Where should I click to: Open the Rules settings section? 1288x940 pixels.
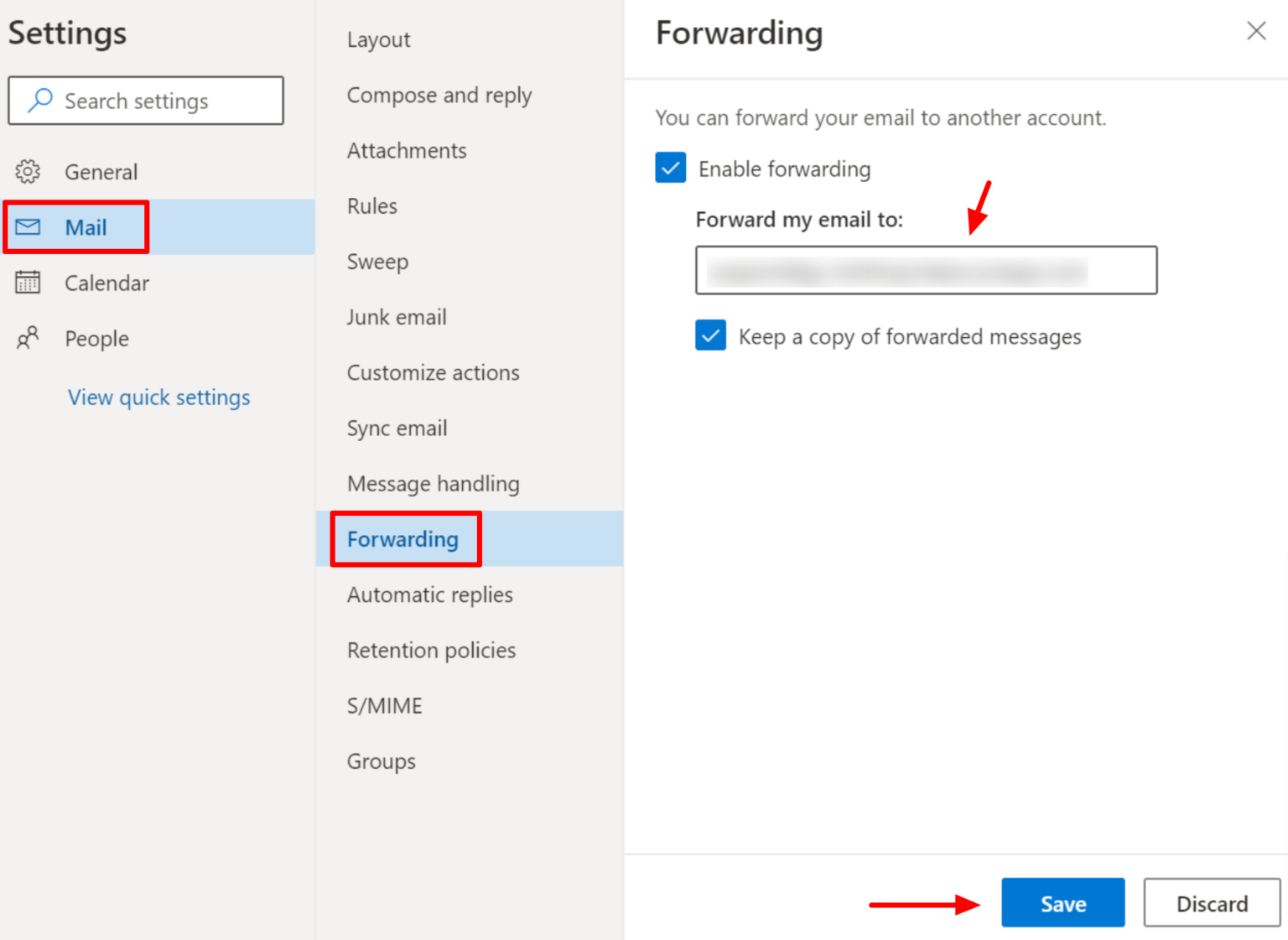coord(371,205)
